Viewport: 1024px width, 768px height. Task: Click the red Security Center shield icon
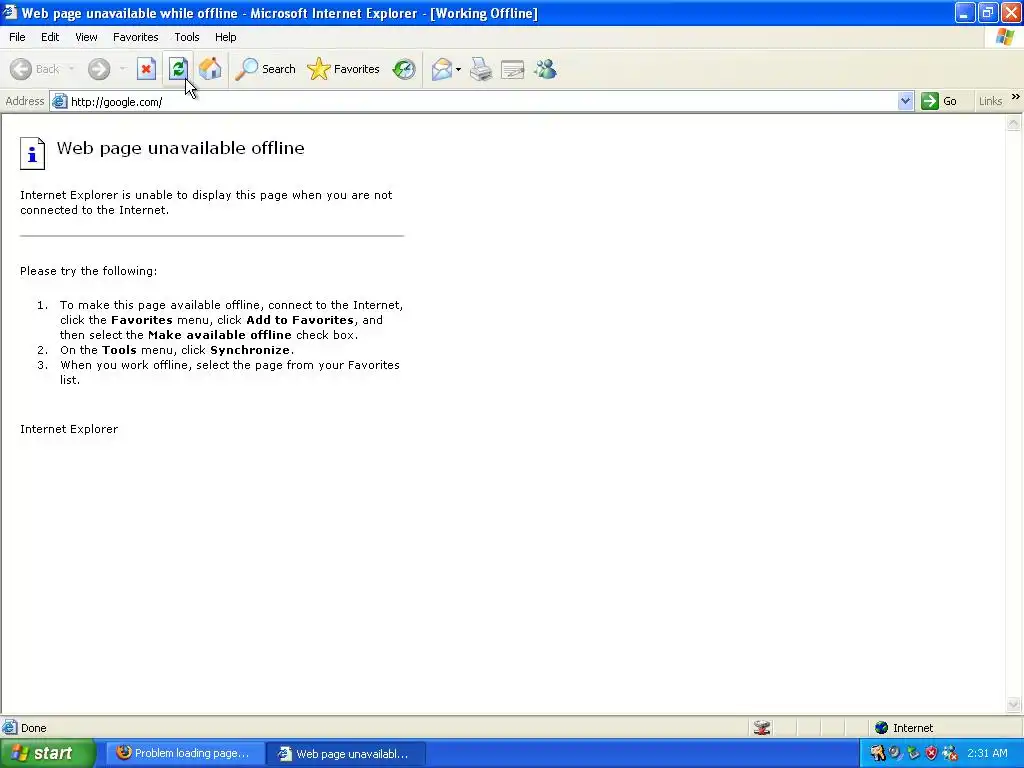click(931, 754)
